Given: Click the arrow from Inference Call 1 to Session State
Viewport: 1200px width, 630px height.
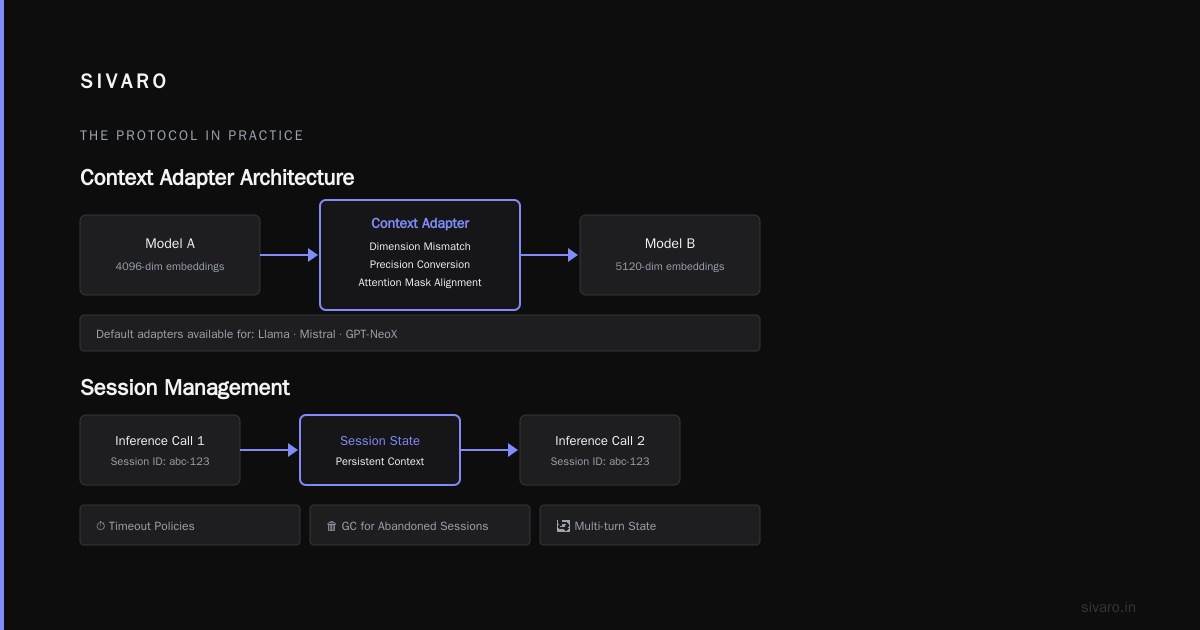Looking at the screenshot, I should tap(269, 450).
